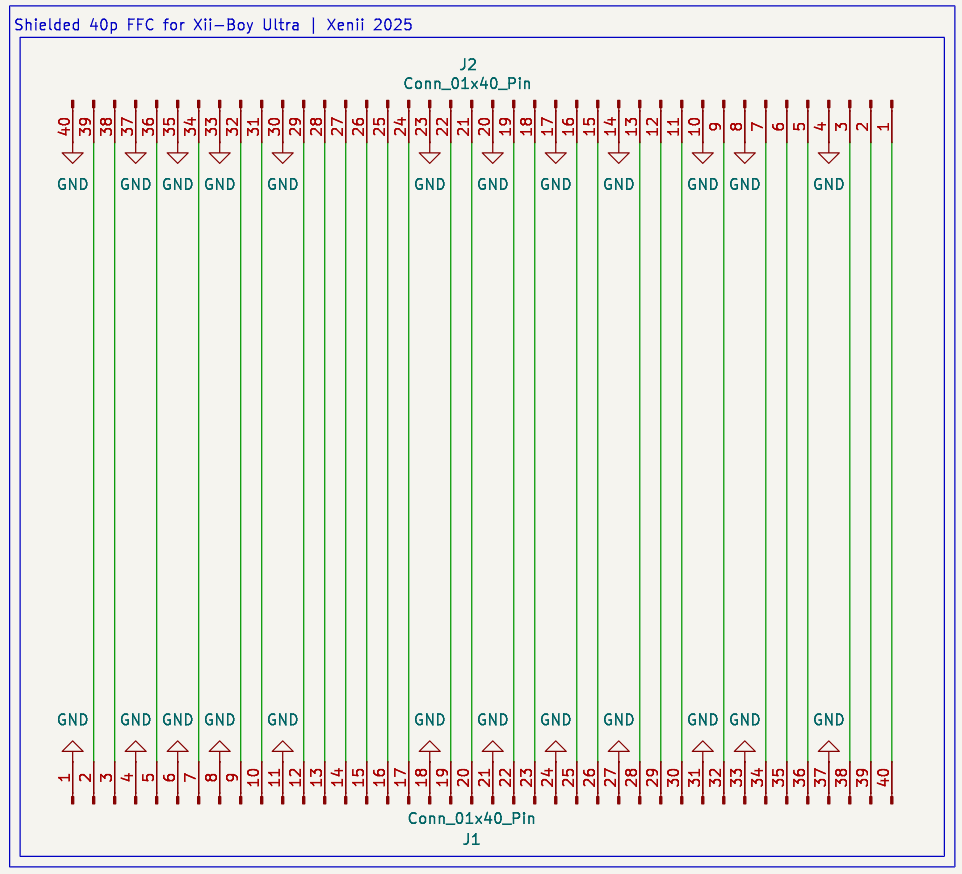Select wire from J2 pin 31 to J1 pin 10
The width and height of the screenshot is (962, 874).
point(262,453)
